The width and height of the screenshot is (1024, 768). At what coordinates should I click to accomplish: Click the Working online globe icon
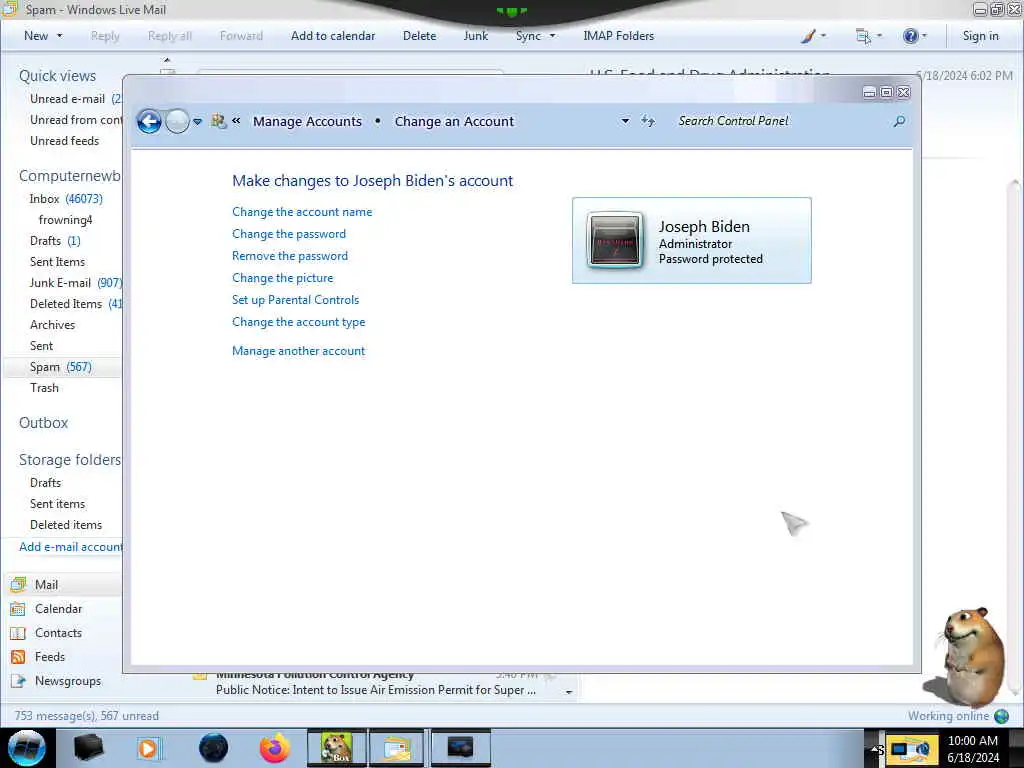point(1001,716)
